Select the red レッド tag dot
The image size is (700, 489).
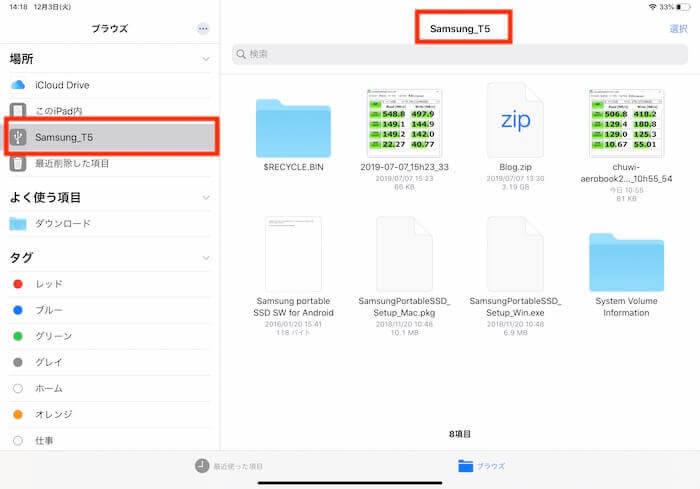(18, 284)
